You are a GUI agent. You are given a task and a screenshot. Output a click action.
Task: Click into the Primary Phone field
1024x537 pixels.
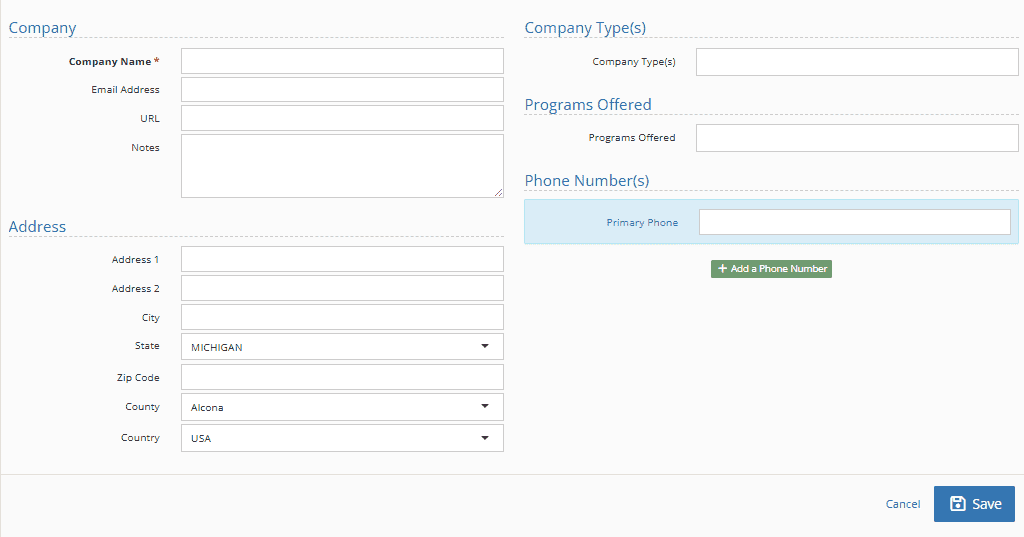pos(854,222)
